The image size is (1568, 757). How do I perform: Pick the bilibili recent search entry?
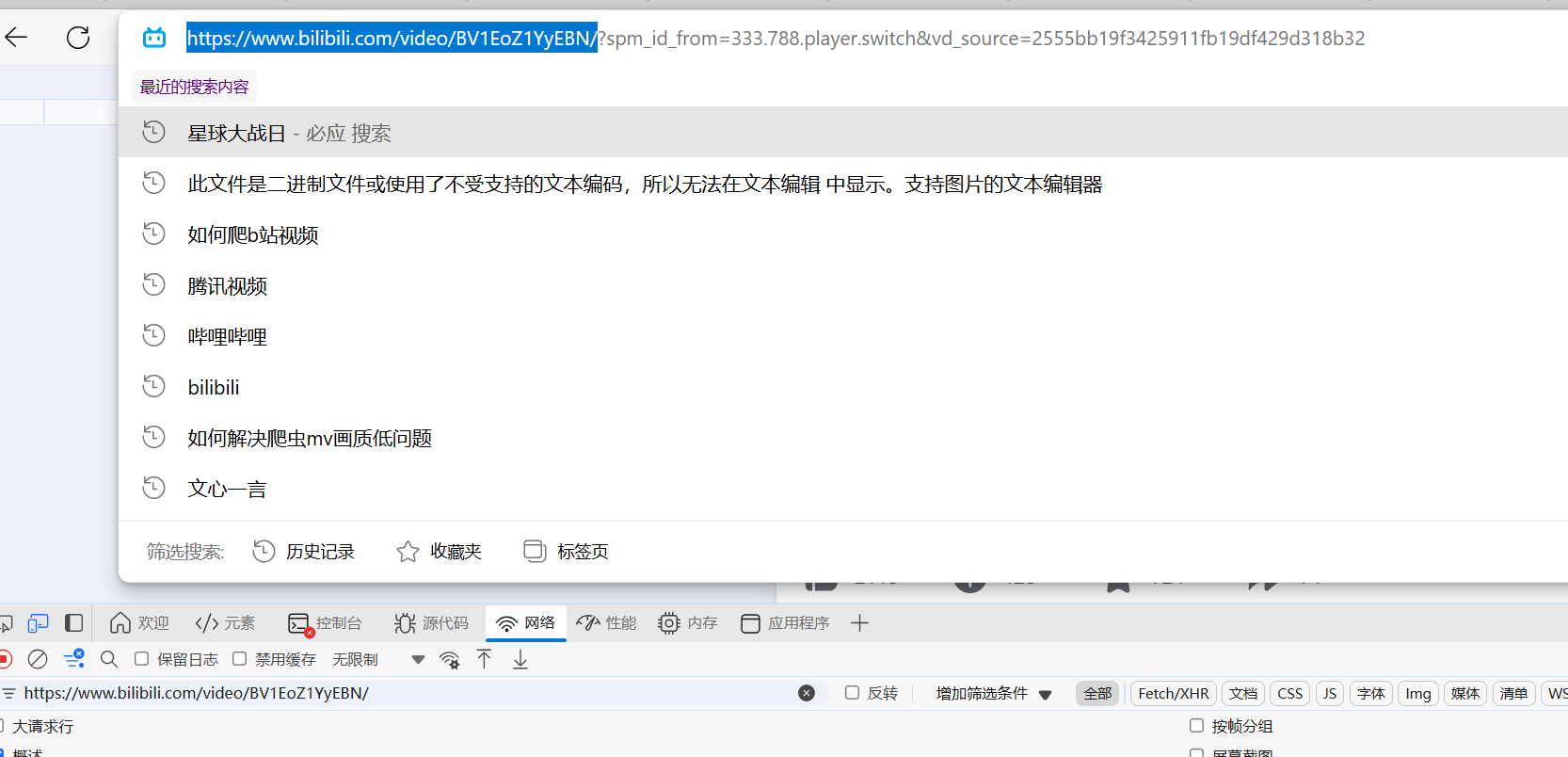pos(843,387)
